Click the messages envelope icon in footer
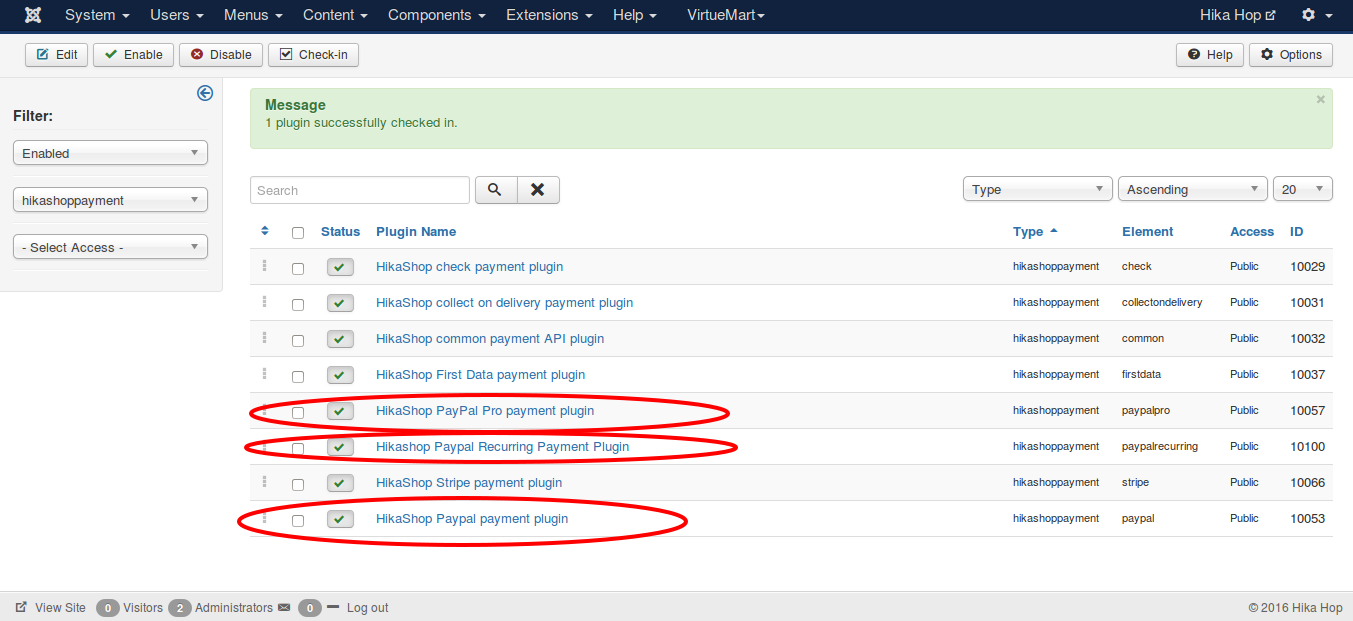 (284, 607)
